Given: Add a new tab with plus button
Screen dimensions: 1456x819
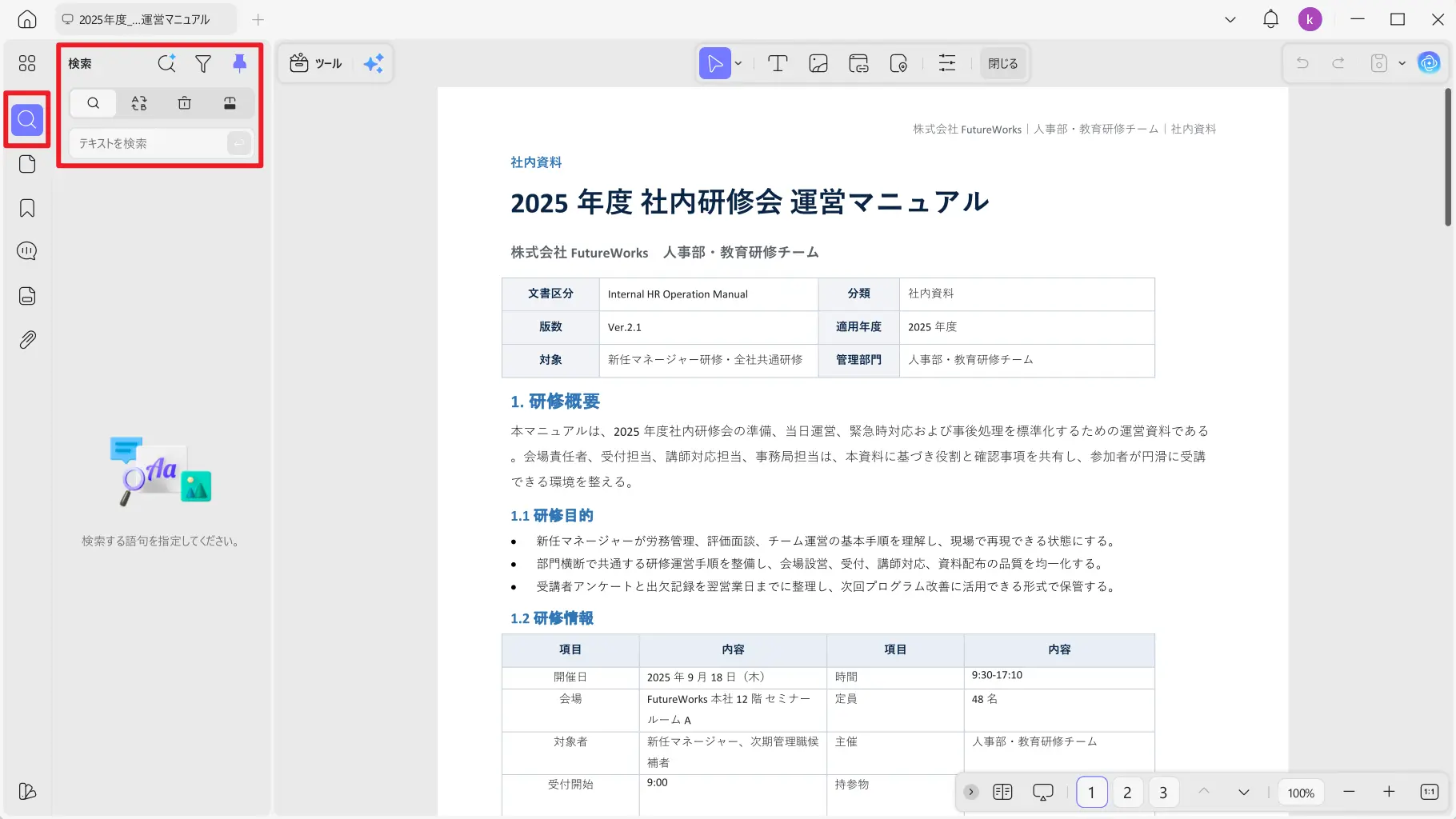Looking at the screenshot, I should pos(258,19).
